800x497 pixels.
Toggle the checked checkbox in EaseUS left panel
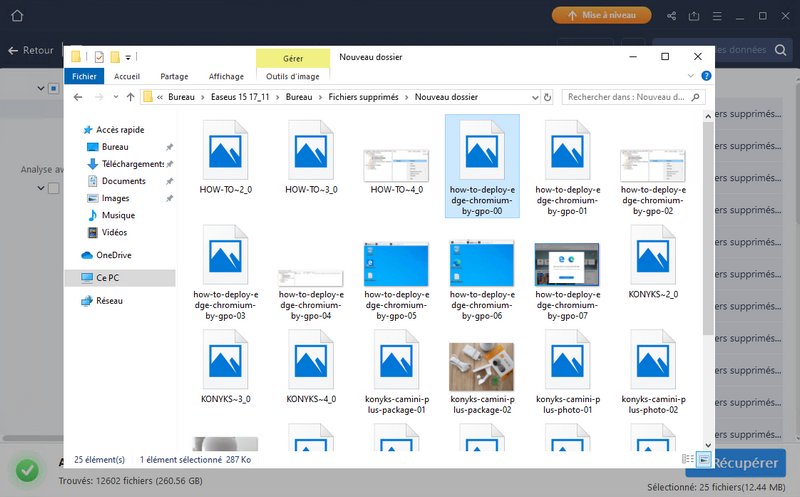point(54,88)
